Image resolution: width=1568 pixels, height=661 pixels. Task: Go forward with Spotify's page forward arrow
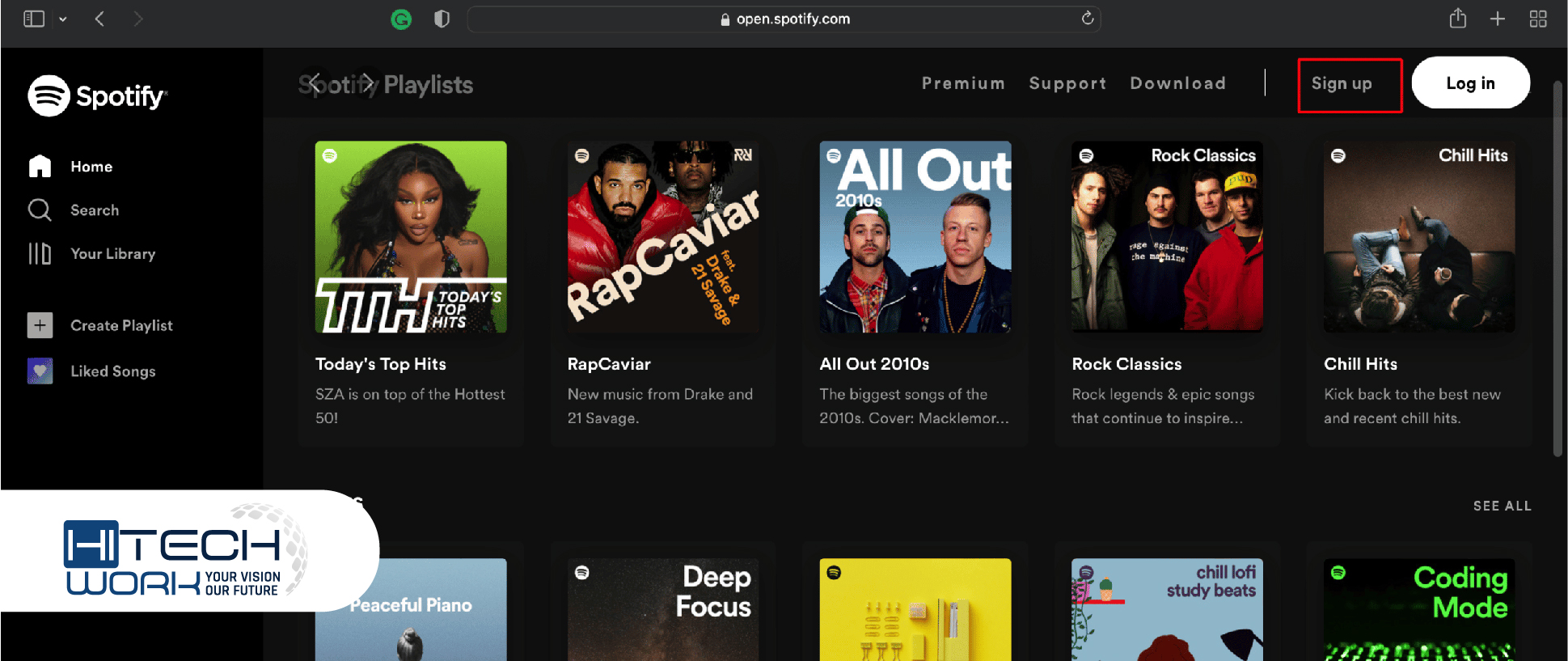pos(368,83)
